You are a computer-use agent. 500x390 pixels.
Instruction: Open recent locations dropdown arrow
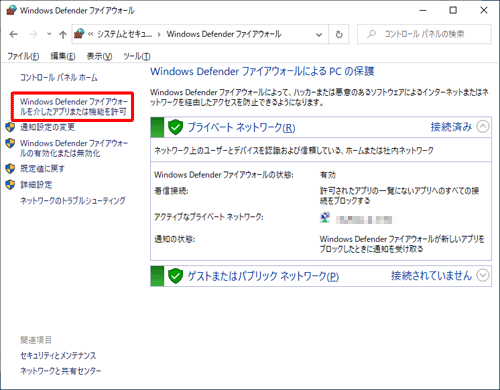click(49, 34)
